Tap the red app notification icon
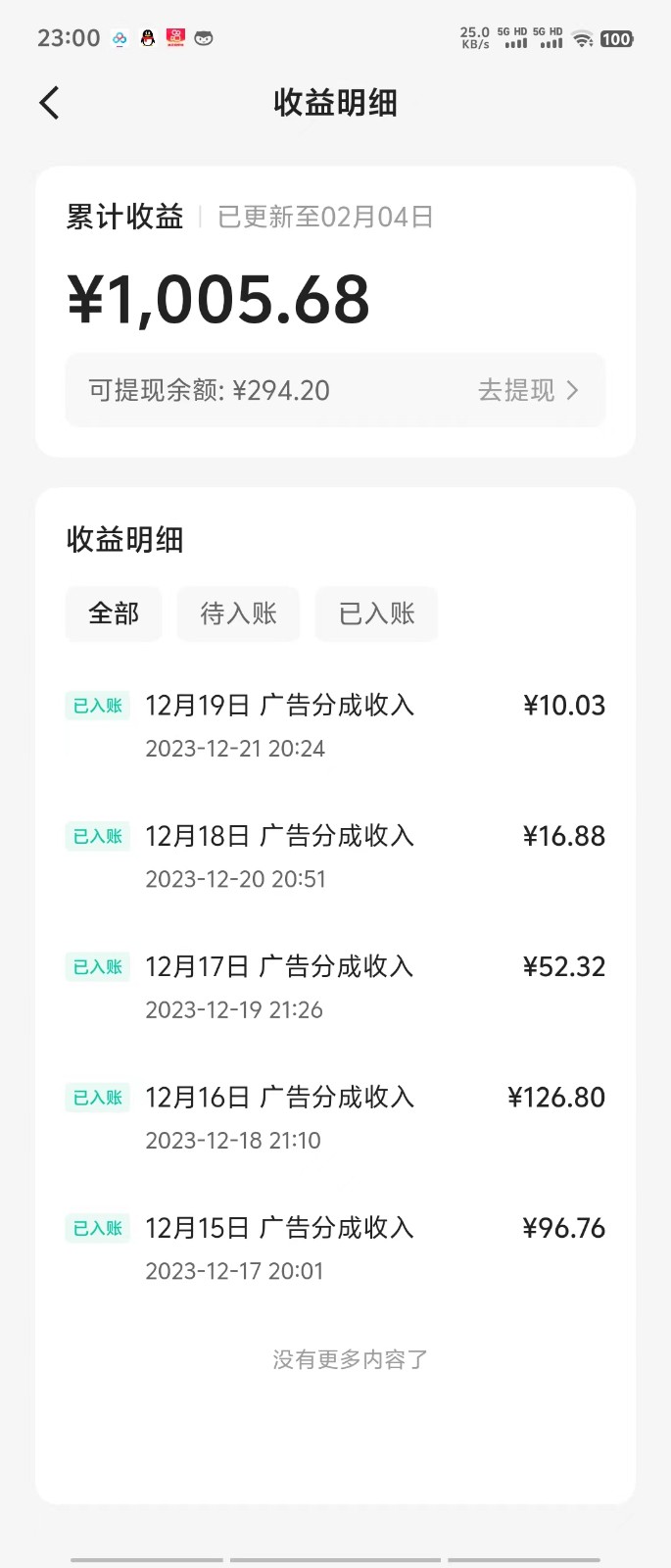Viewport: 671px width, 1568px height. [x=175, y=38]
